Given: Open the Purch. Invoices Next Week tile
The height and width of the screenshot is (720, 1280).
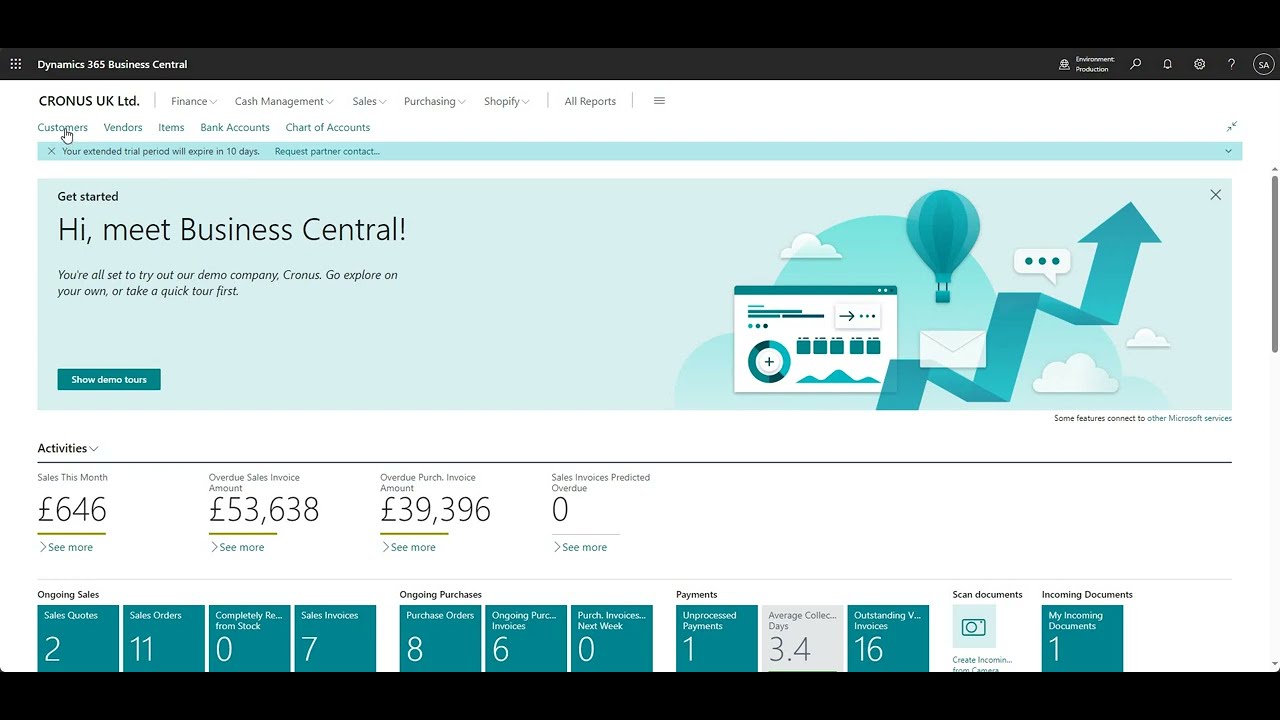Looking at the screenshot, I should (612, 638).
